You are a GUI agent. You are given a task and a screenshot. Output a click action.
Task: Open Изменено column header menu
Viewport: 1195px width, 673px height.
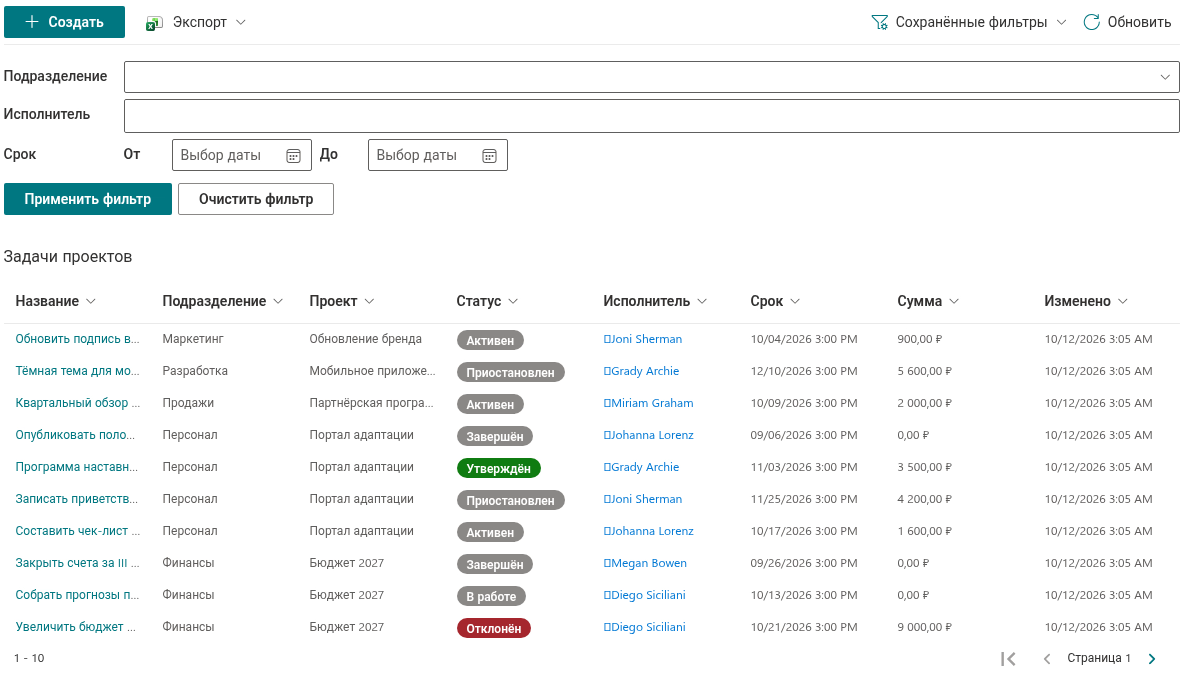pos(1086,301)
